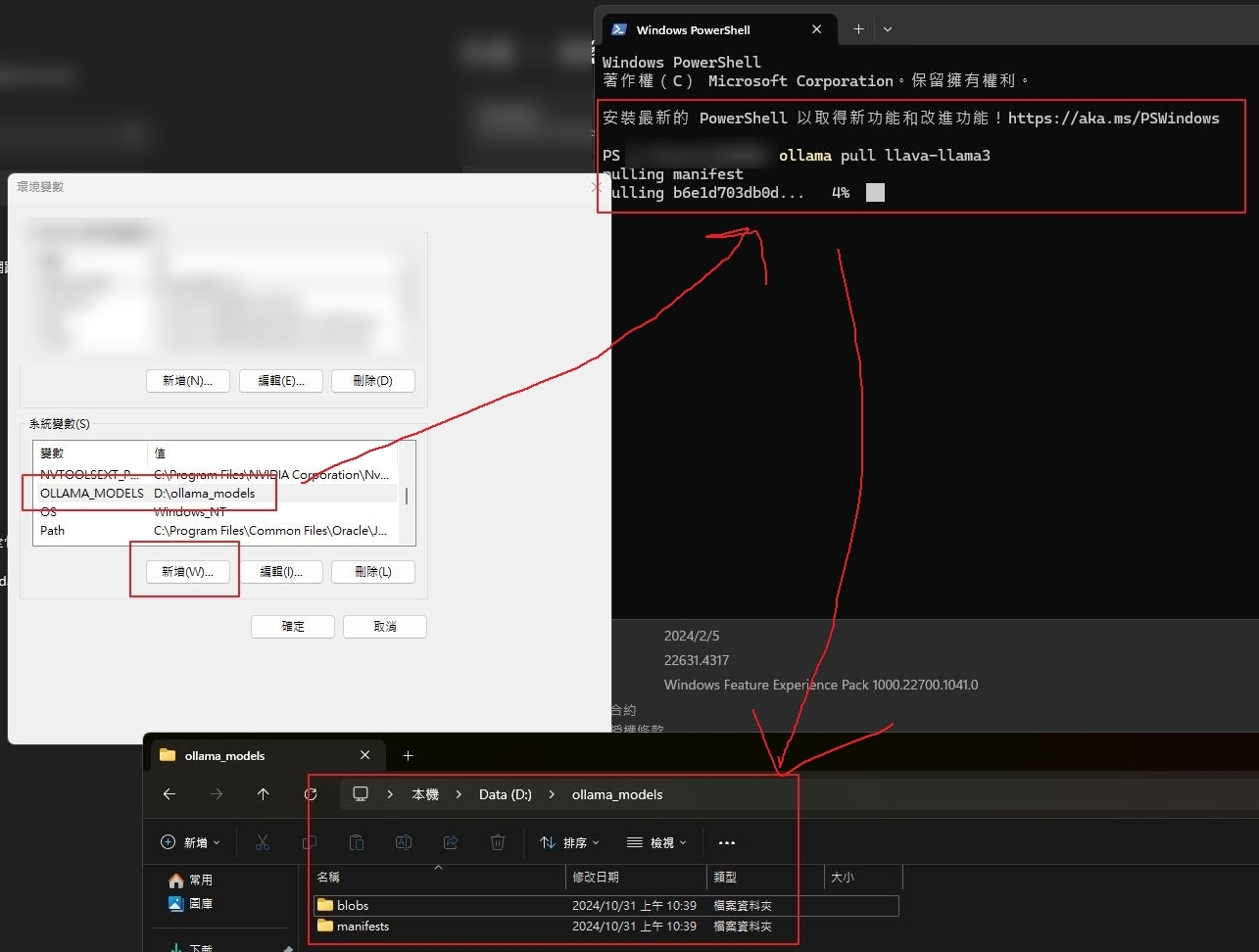Click the Paste clipboard icon in Explorer toolbar
This screenshot has width=1259, height=952.
coord(357,842)
